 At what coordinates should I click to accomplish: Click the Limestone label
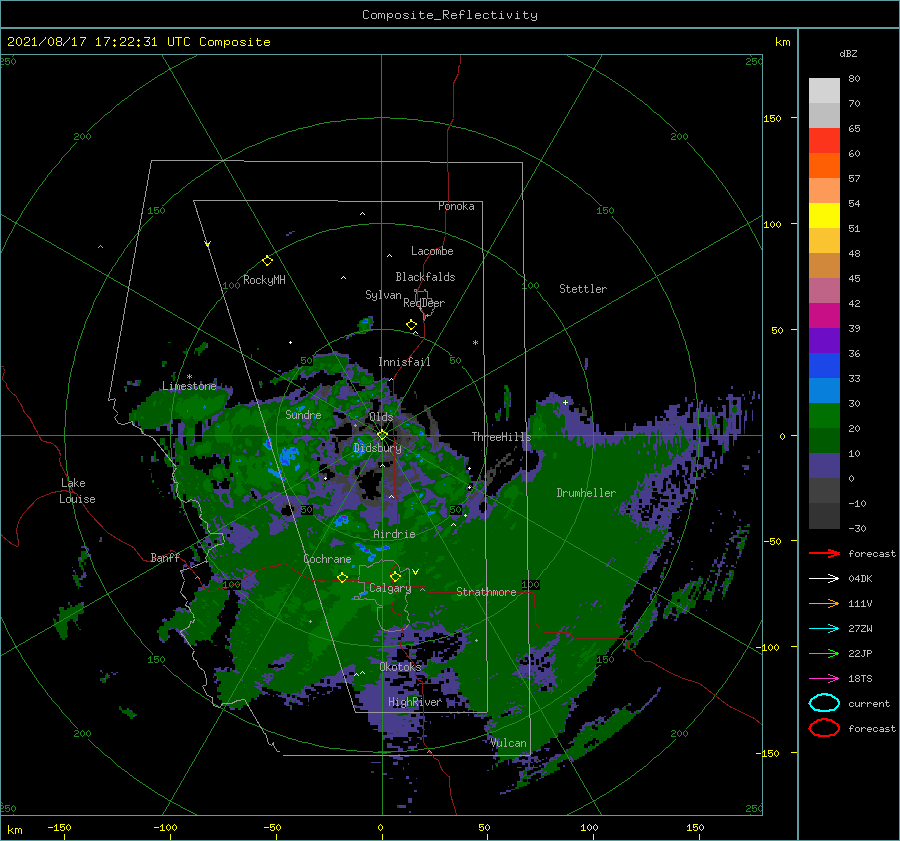[189, 386]
